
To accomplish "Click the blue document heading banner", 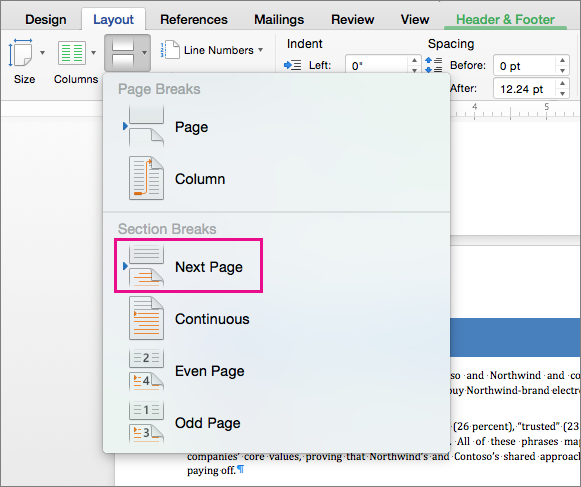I will coord(515,337).
